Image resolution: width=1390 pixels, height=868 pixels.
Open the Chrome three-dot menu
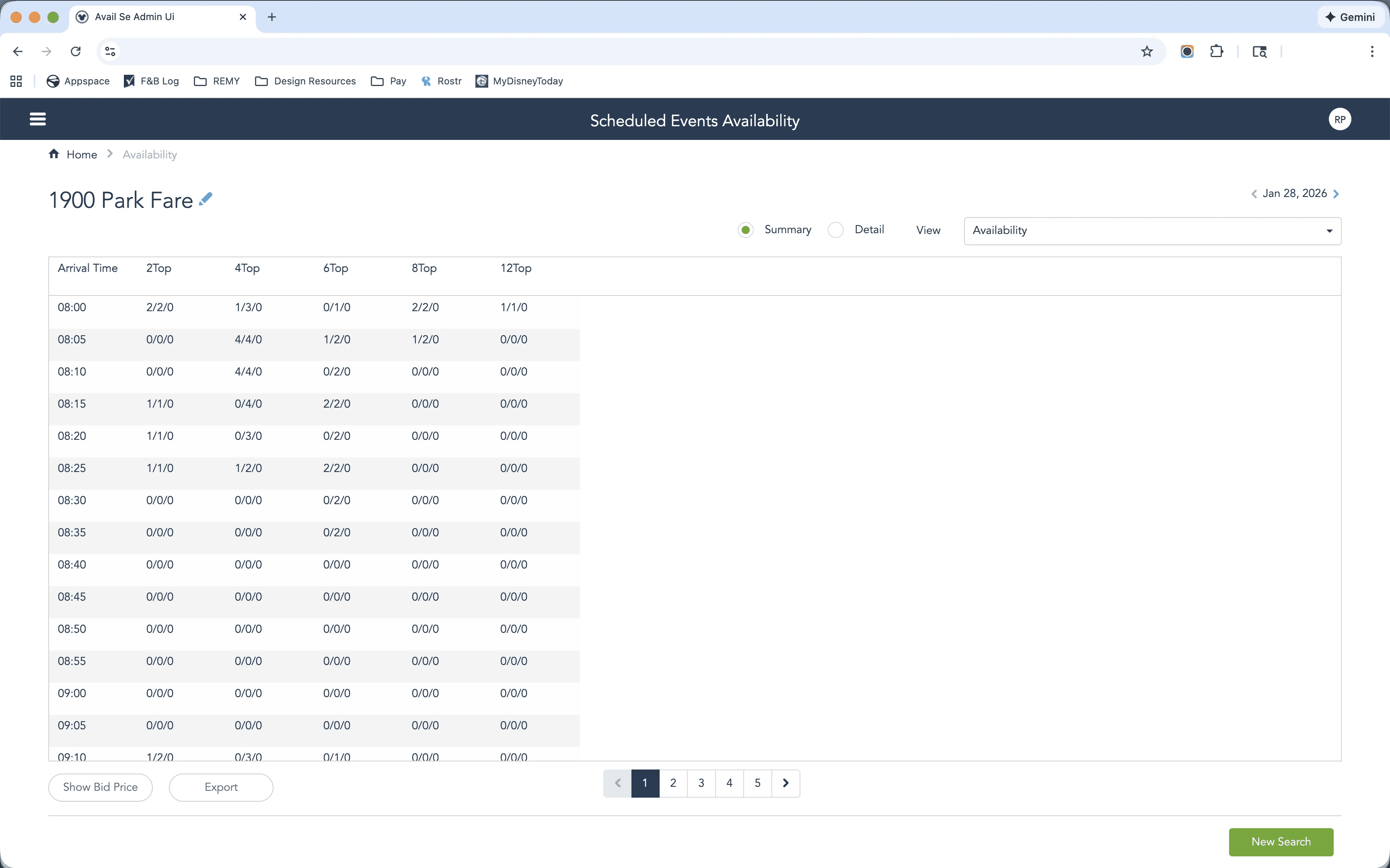1371,52
